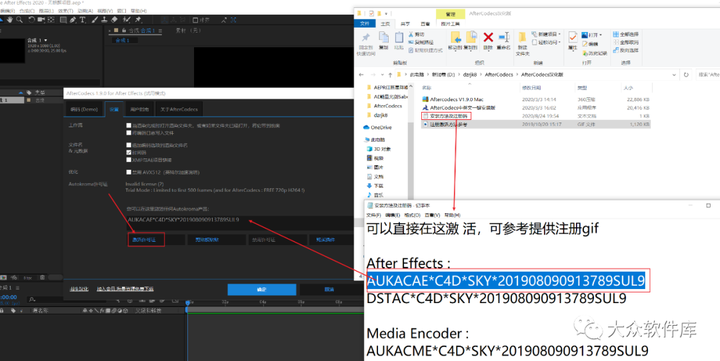Open the composition name dropdown arrow in Project panel
Screen dimensions: 720x361
[45, 40]
